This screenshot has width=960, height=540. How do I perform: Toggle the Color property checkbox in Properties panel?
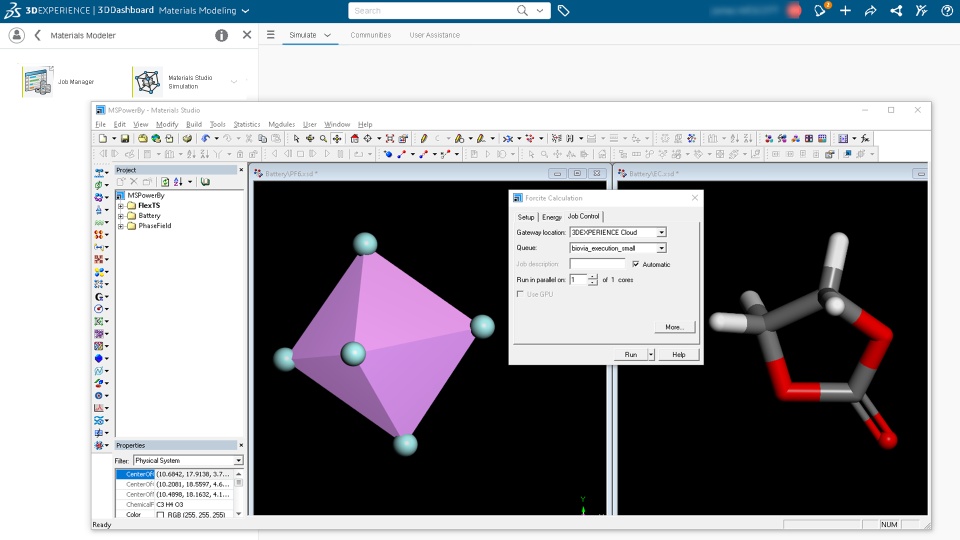tap(160, 515)
